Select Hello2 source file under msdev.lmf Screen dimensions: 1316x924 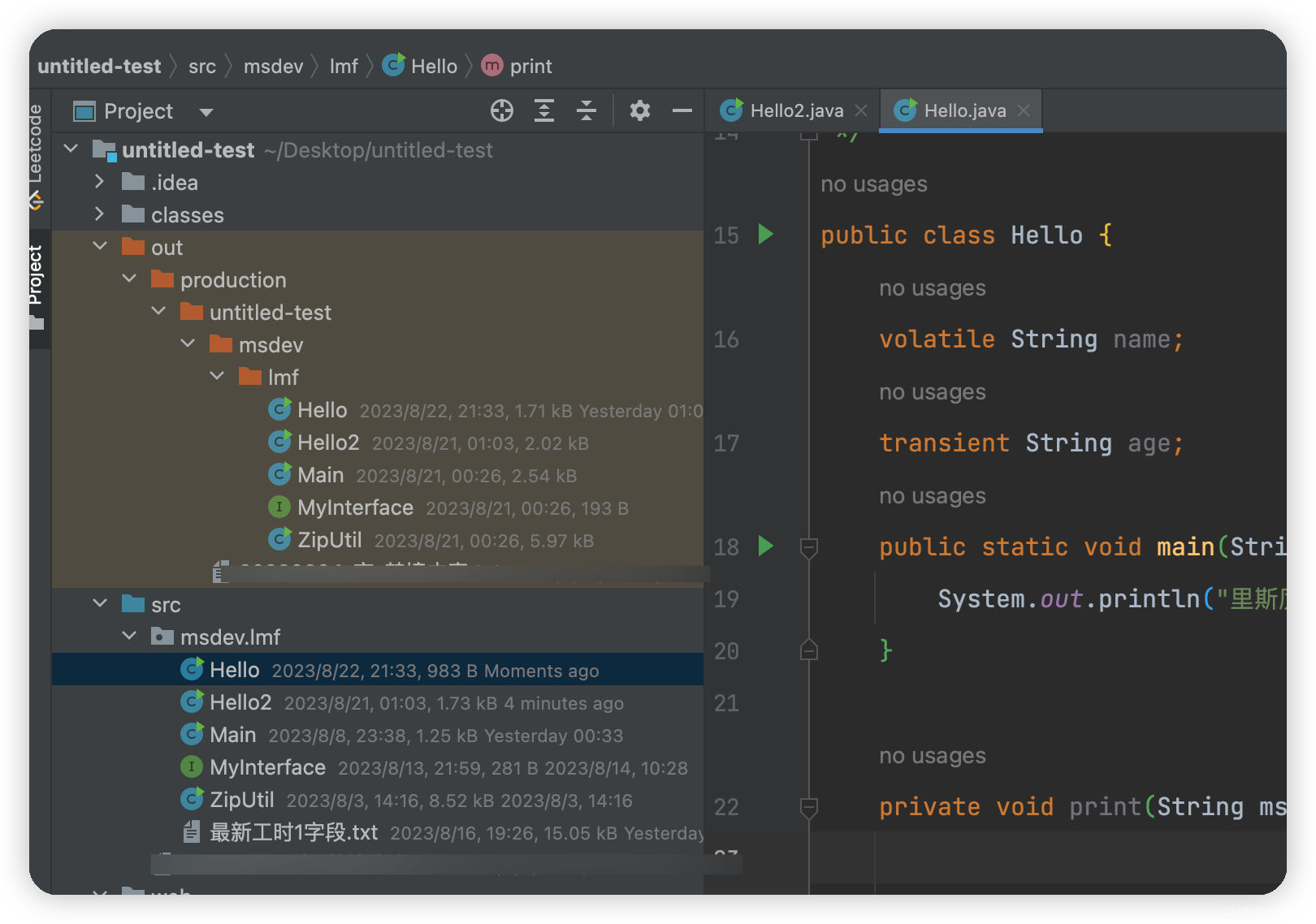[x=378, y=702]
